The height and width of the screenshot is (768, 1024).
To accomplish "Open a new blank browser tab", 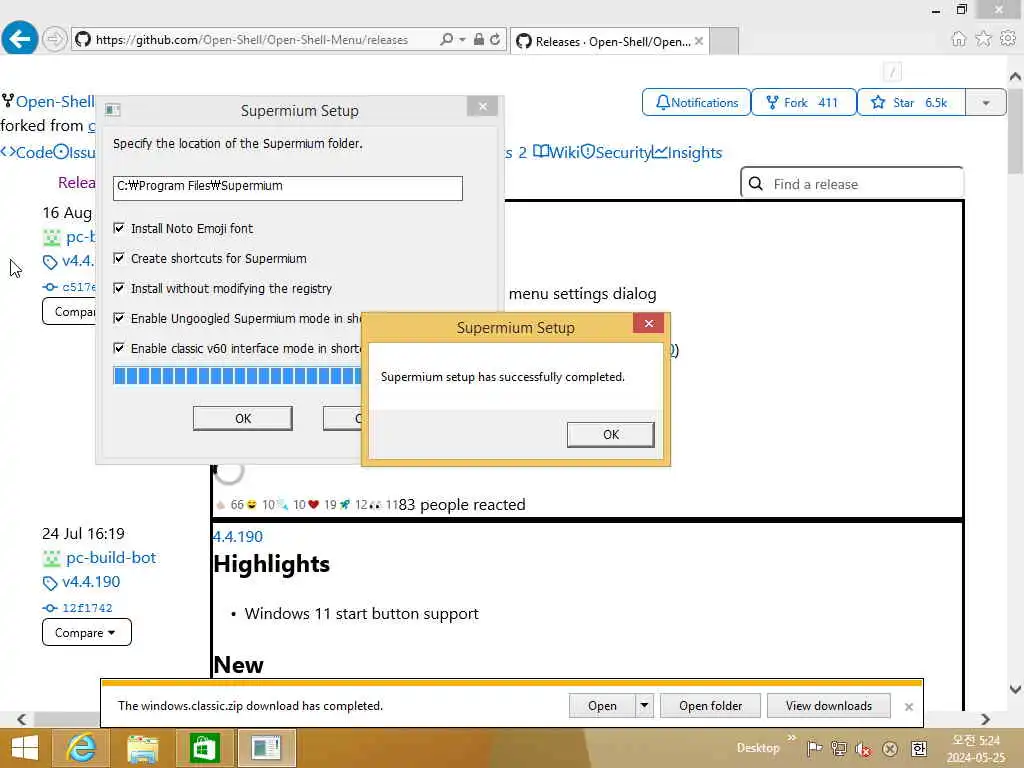I will (724, 41).
